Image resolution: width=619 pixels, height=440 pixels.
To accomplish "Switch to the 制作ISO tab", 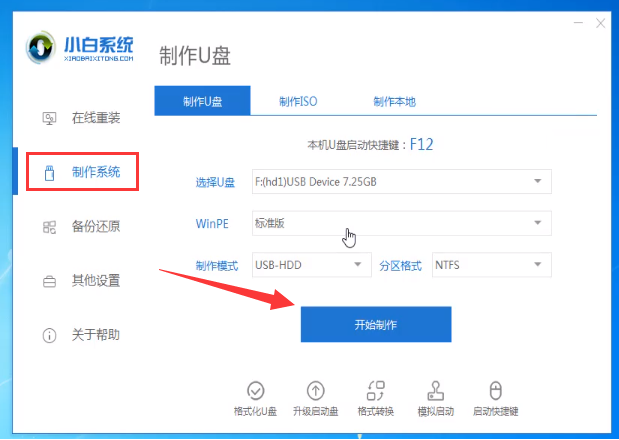I will (x=298, y=101).
